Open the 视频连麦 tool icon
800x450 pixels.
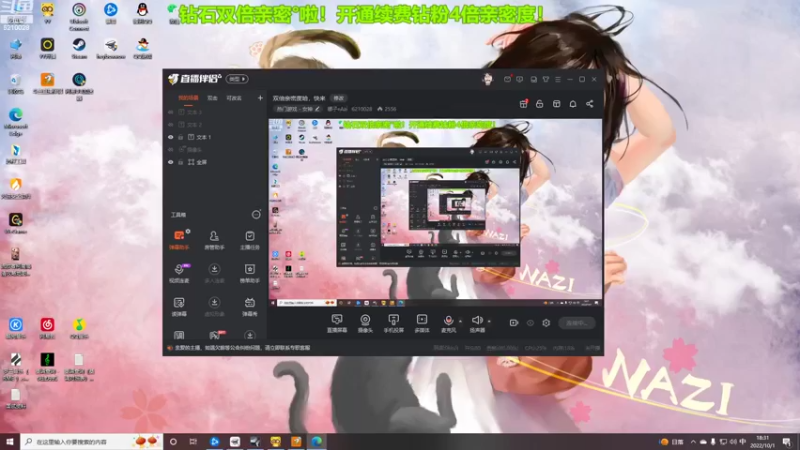(x=179, y=273)
